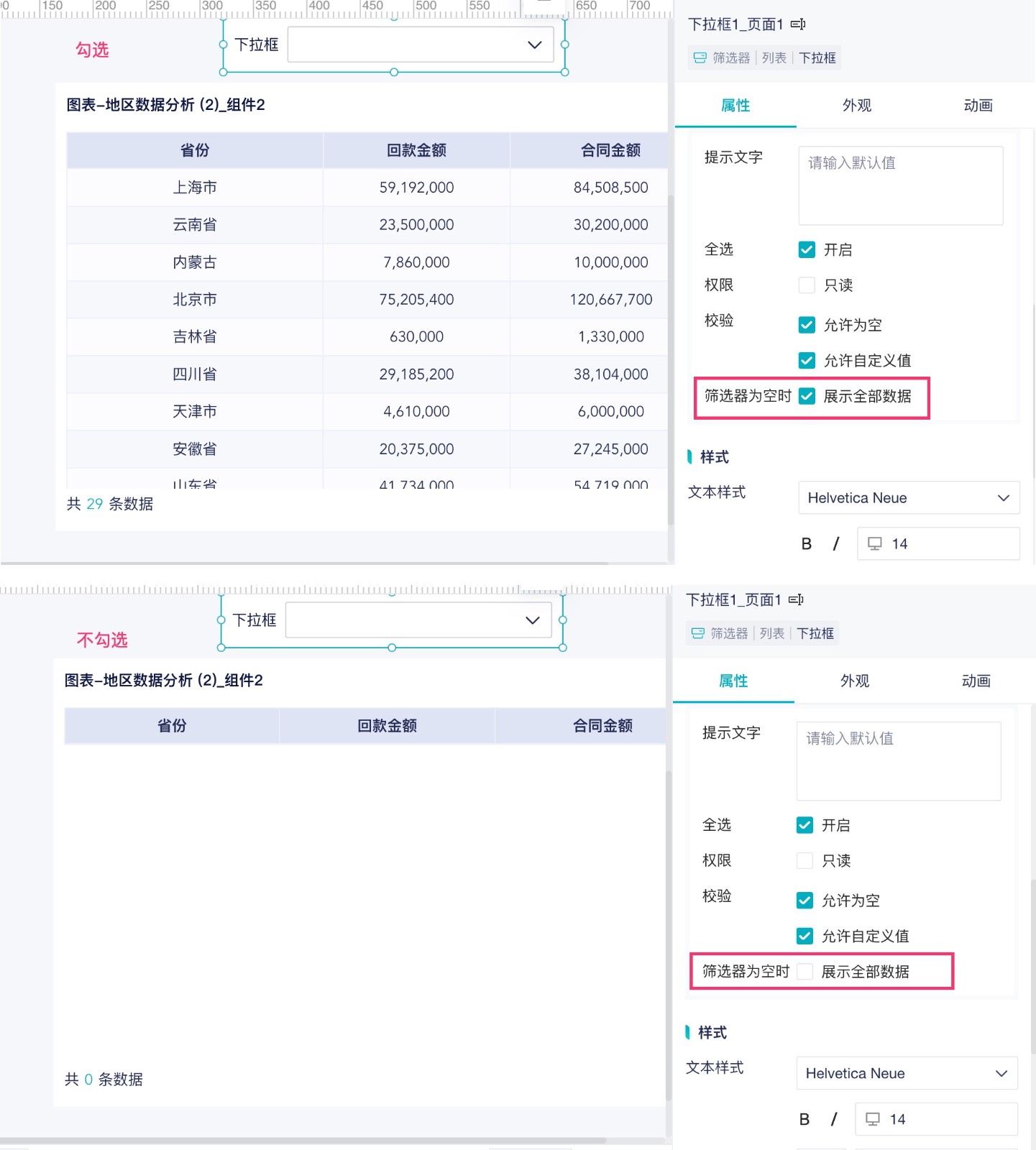
Task: Click the monitor icon in the lower font-size field
Action: click(x=872, y=1119)
